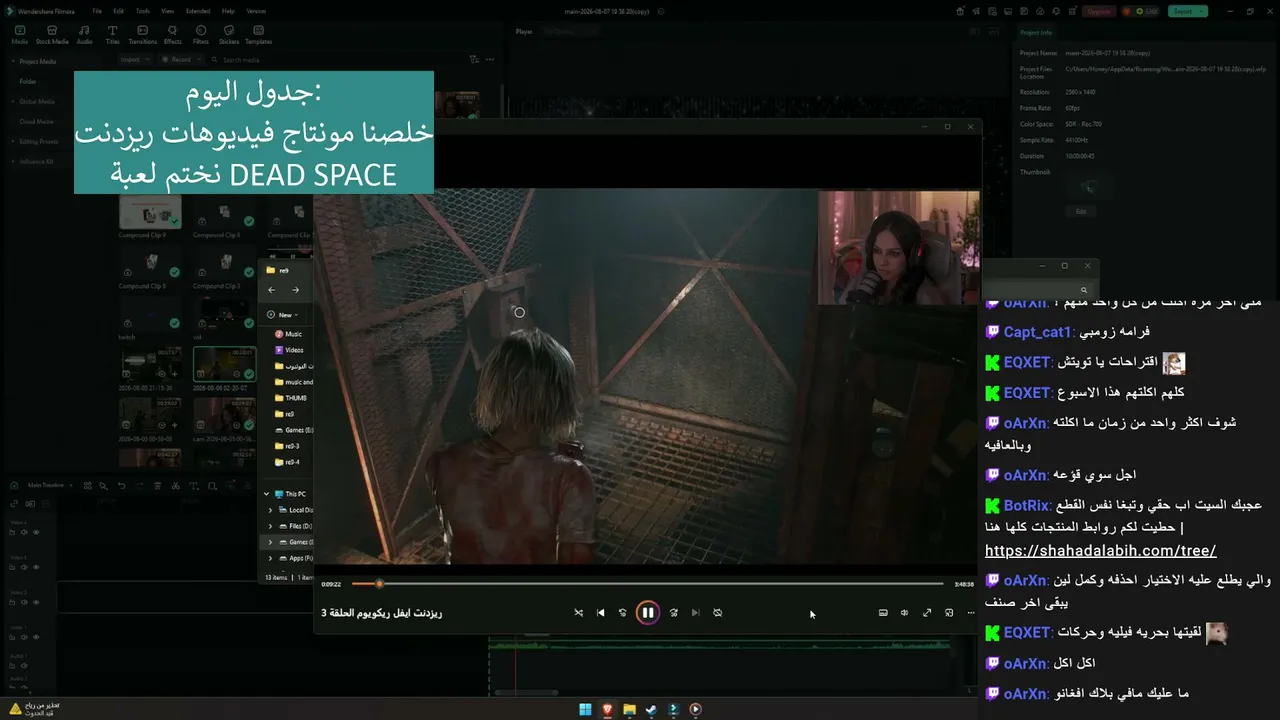Click the skip-back icon left of pause
Screen dimensions: 1280x720
pyautogui.click(x=622, y=613)
